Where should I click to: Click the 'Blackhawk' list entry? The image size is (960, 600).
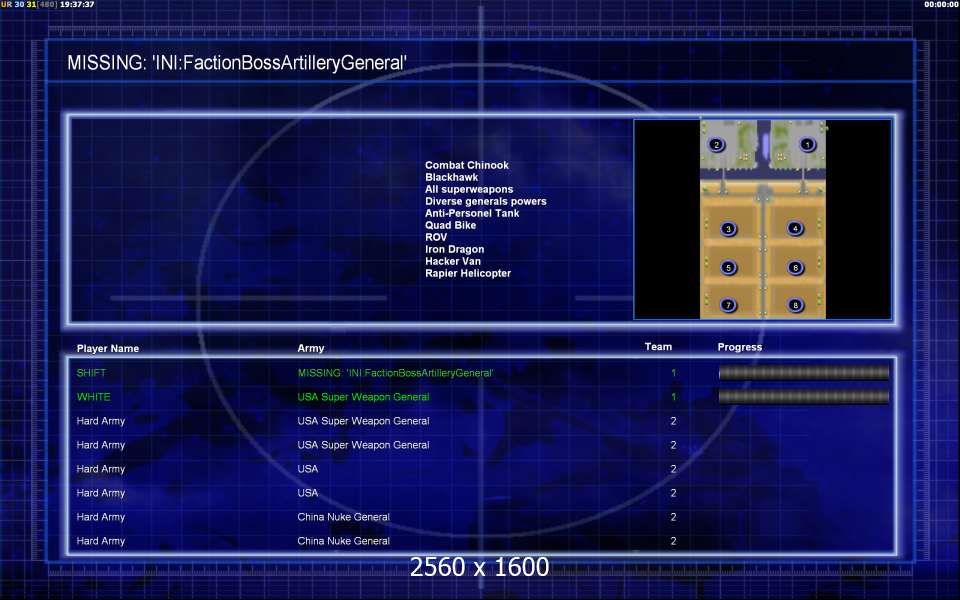[x=451, y=177]
